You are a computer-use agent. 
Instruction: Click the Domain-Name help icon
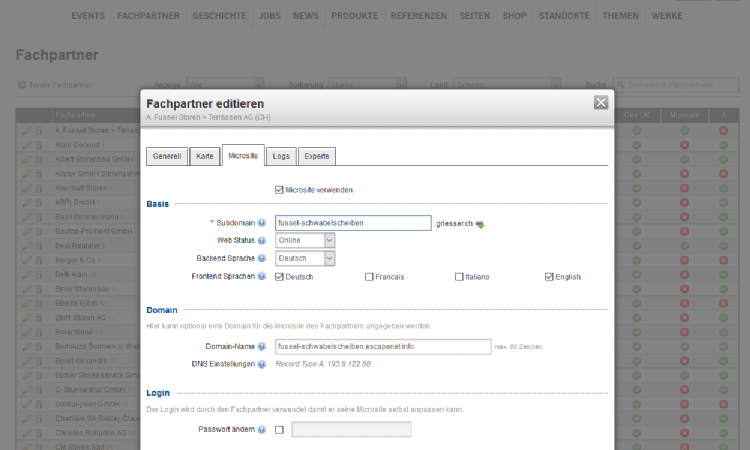pyautogui.click(x=261, y=346)
